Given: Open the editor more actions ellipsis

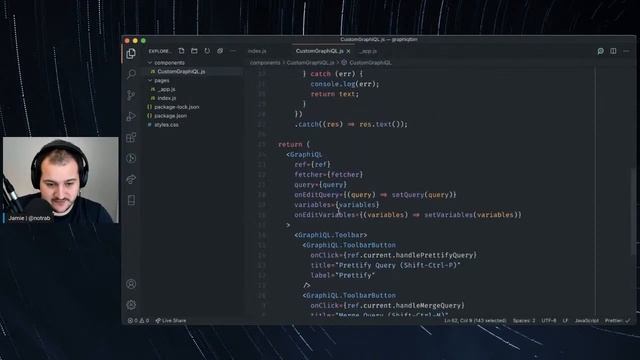Looking at the screenshot, I should (626, 51).
